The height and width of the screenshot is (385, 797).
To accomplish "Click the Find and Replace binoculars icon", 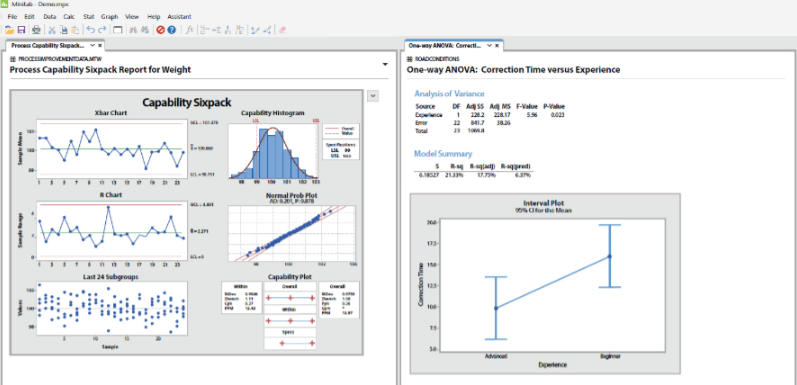I will [x=145, y=30].
